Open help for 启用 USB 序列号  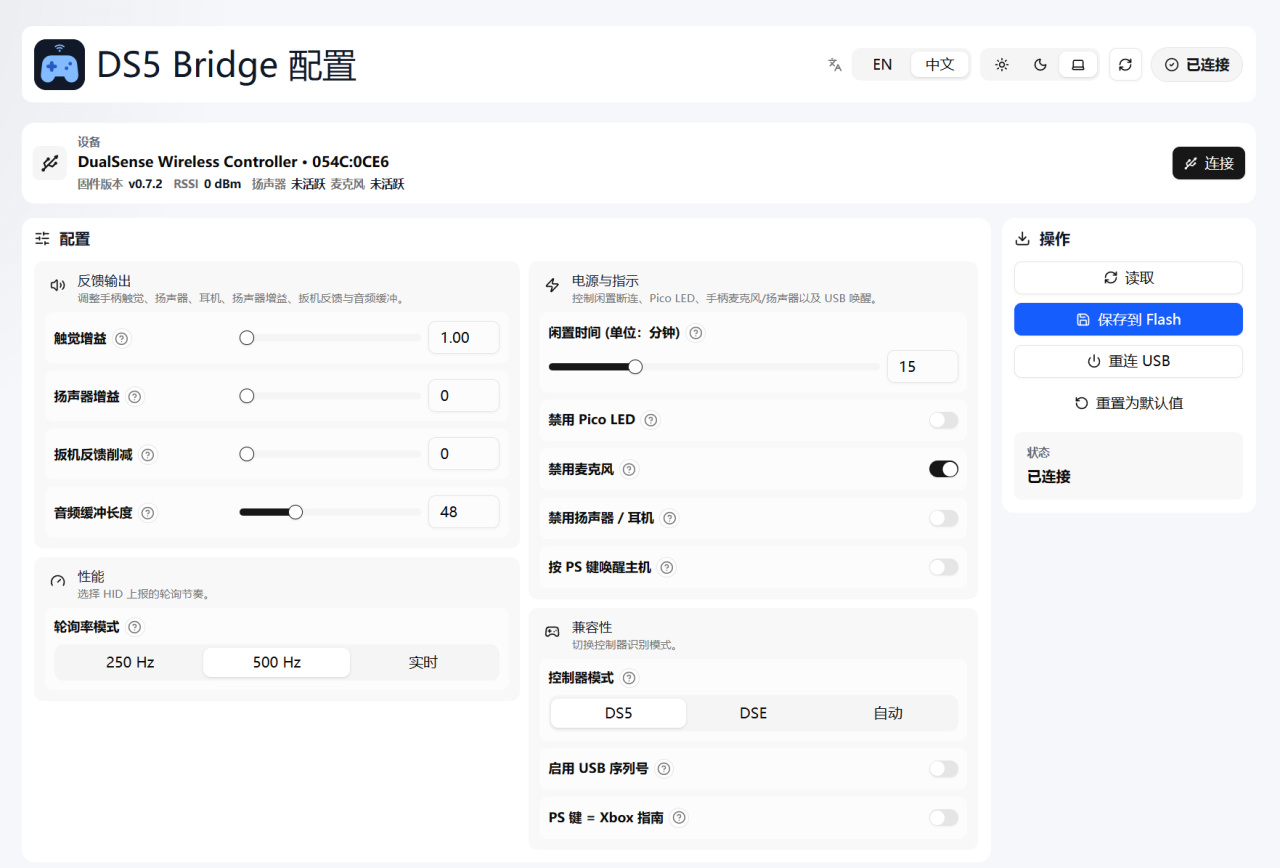[x=664, y=769]
